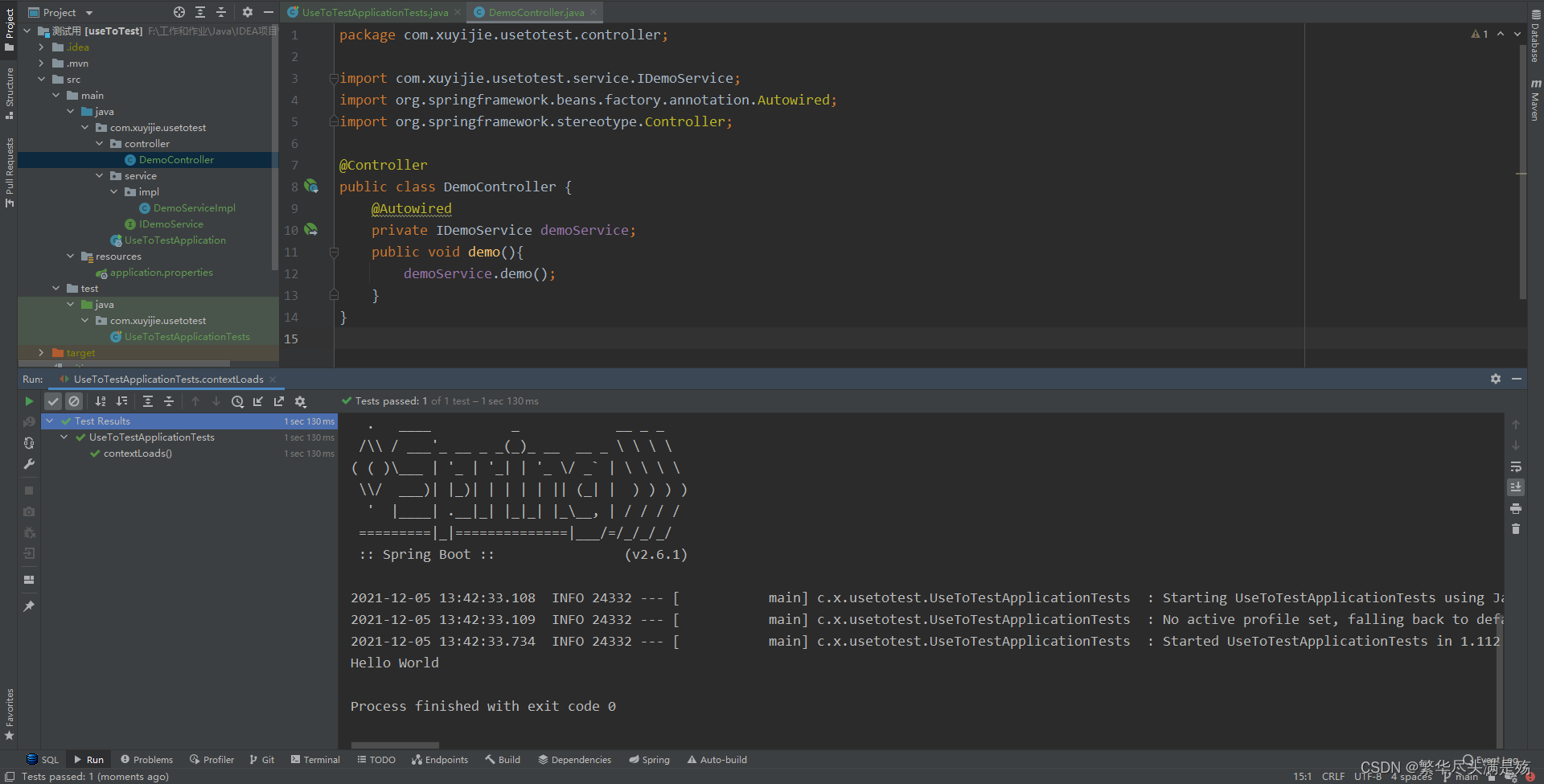Click the CRLF line separator in status bar
This screenshot has height=784, width=1544.
pos(1333,777)
